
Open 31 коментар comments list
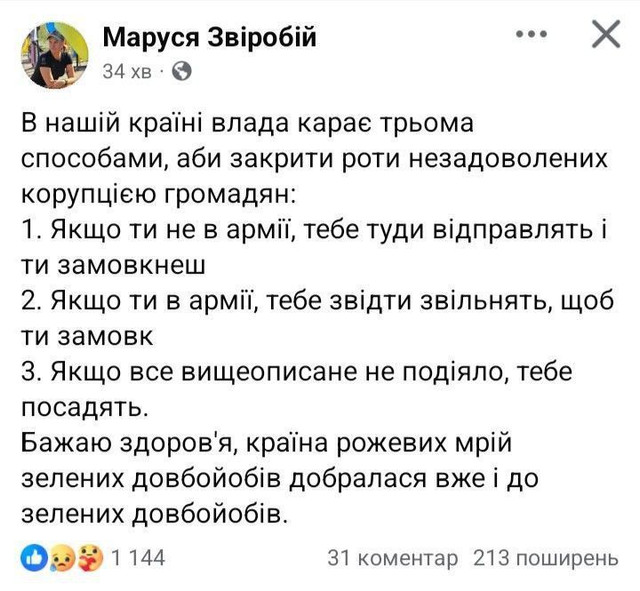click(392, 558)
